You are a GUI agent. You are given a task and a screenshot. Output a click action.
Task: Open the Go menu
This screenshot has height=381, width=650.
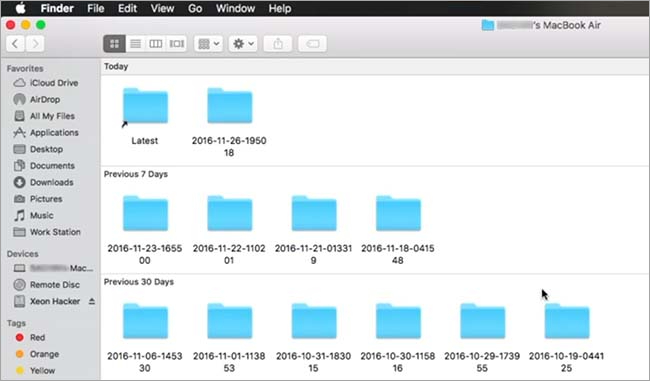click(195, 8)
